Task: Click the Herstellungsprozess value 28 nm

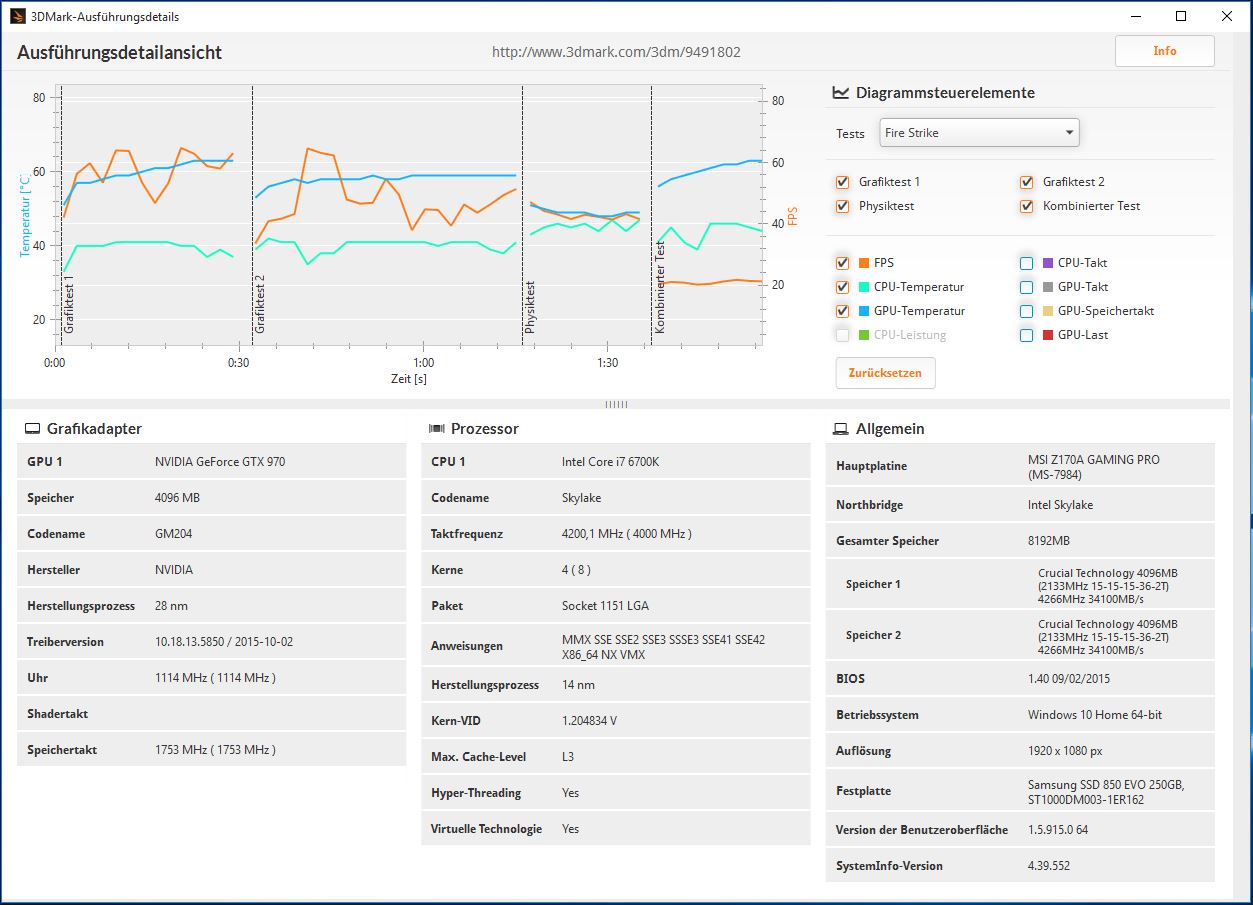Action: (171, 606)
